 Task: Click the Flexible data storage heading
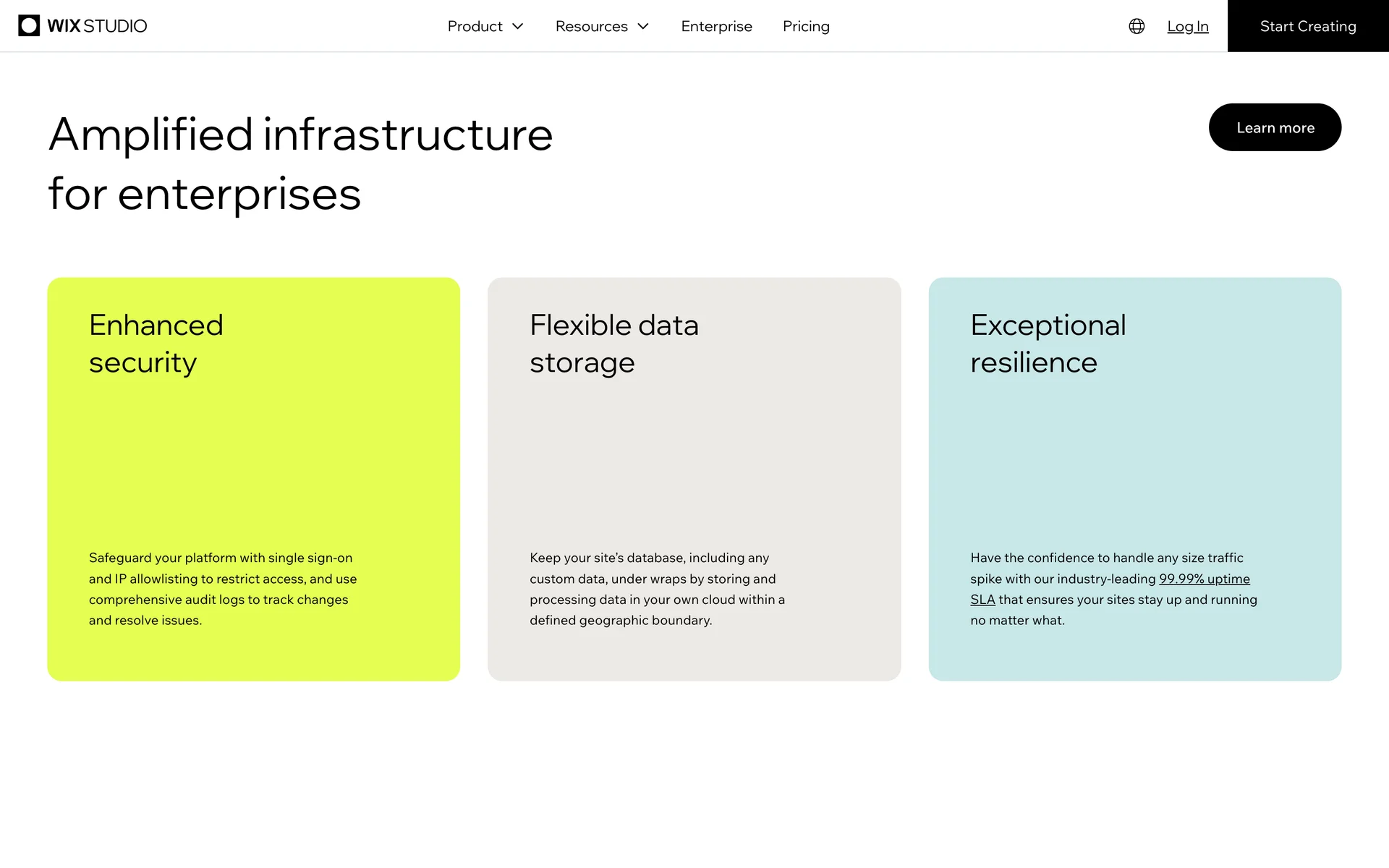(x=613, y=344)
